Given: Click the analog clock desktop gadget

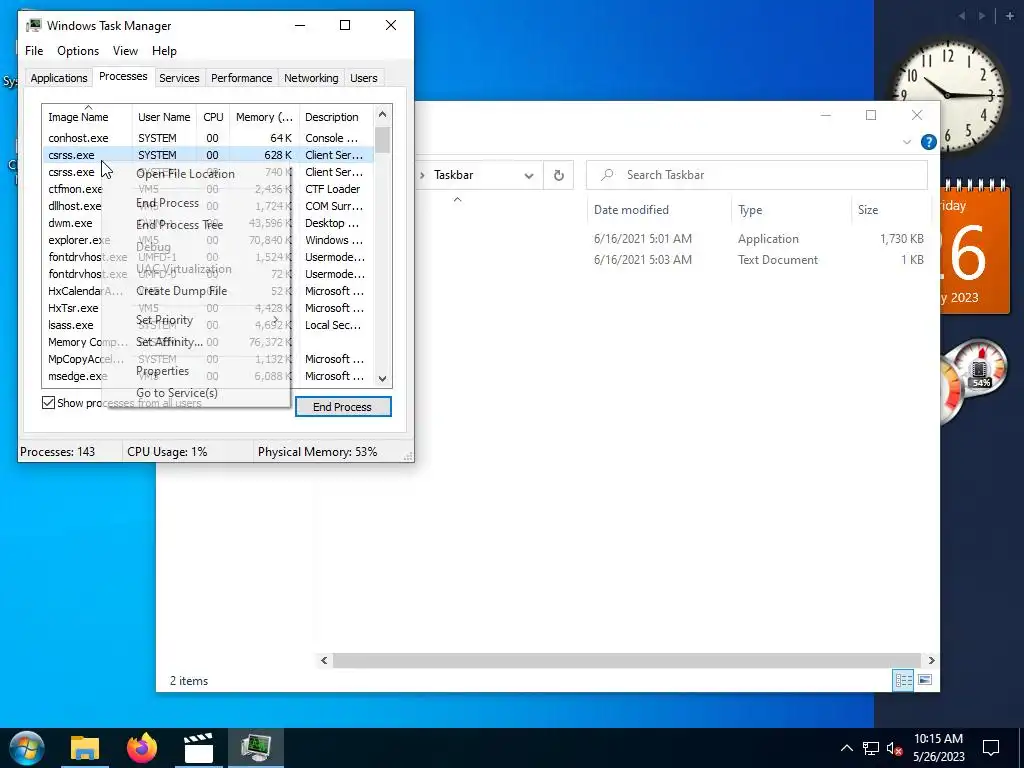Looking at the screenshot, I should pos(948,95).
